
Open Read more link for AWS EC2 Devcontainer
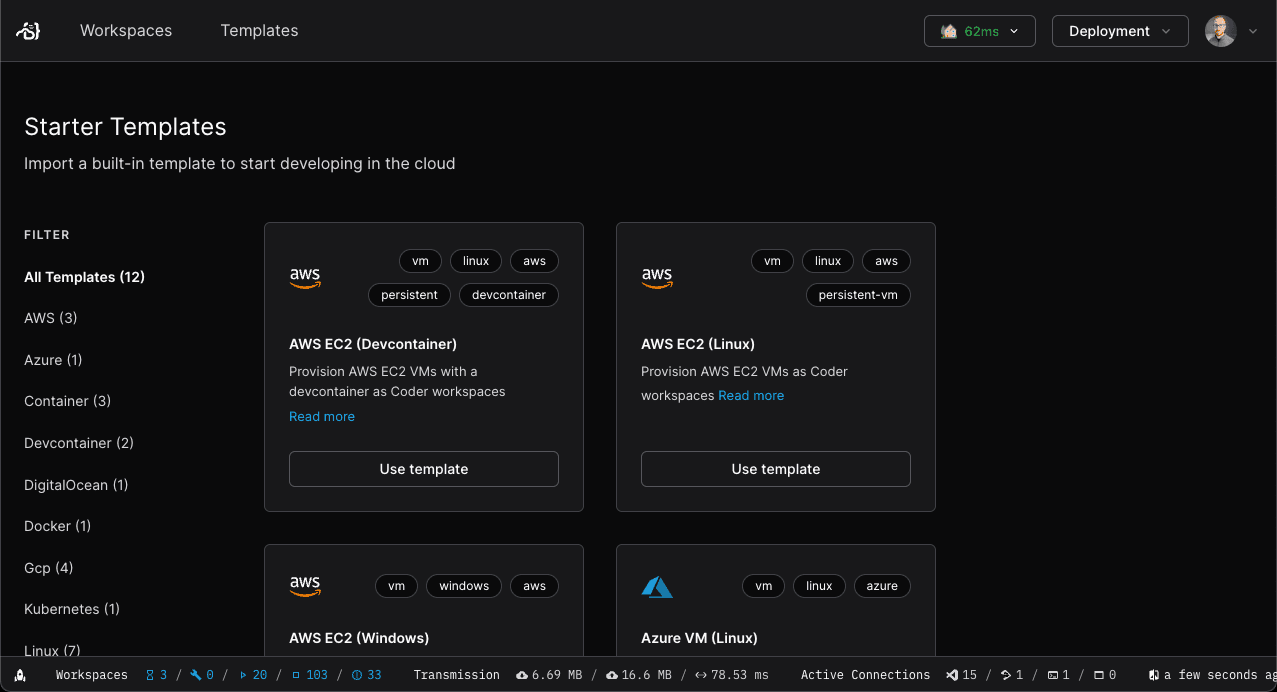322,416
